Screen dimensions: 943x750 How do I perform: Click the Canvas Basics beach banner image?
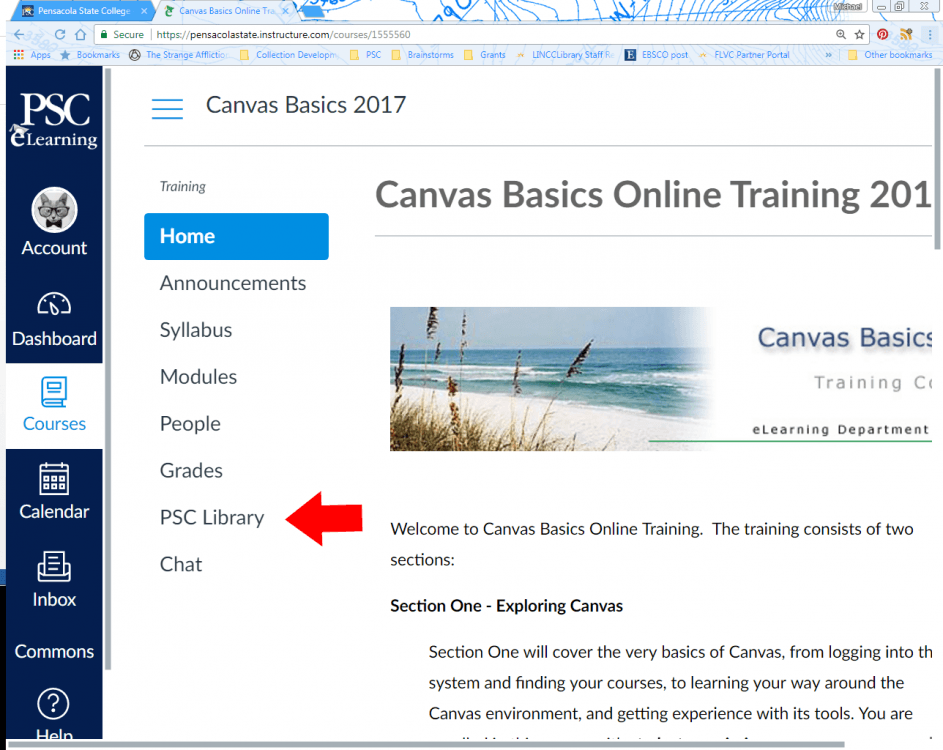(660, 379)
